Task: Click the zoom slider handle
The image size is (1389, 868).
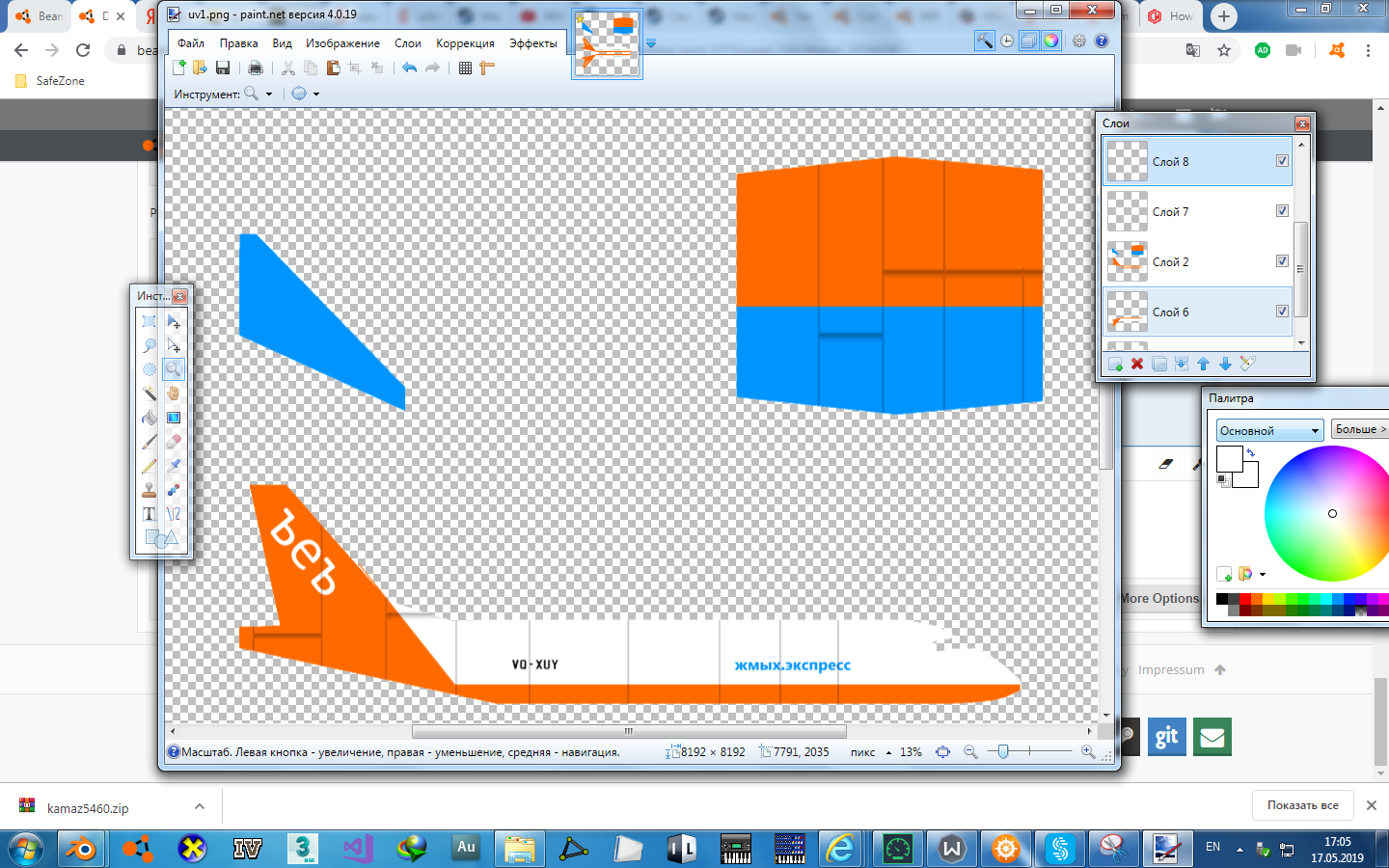Action: pyautogui.click(x=1003, y=751)
